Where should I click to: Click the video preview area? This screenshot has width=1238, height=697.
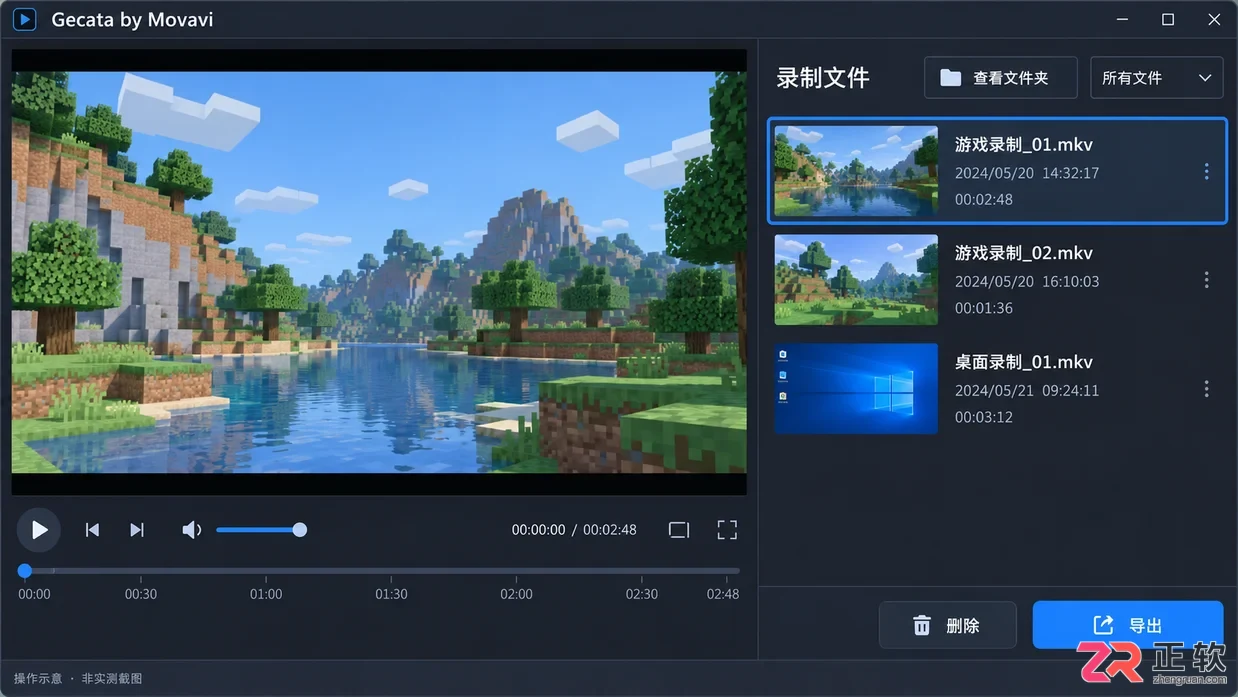[x=379, y=272]
